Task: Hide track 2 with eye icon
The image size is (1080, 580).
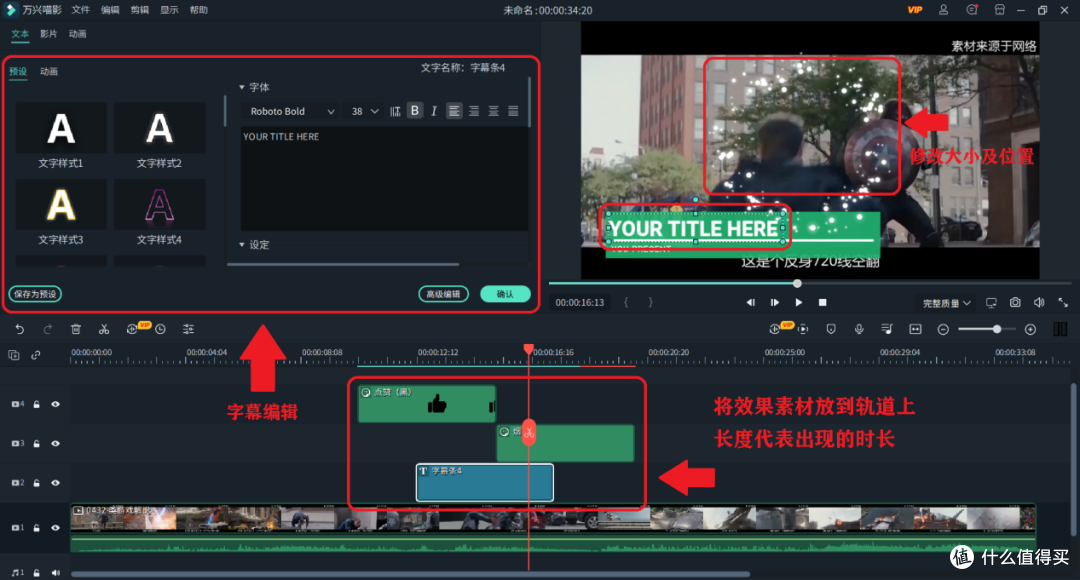Action: point(55,483)
